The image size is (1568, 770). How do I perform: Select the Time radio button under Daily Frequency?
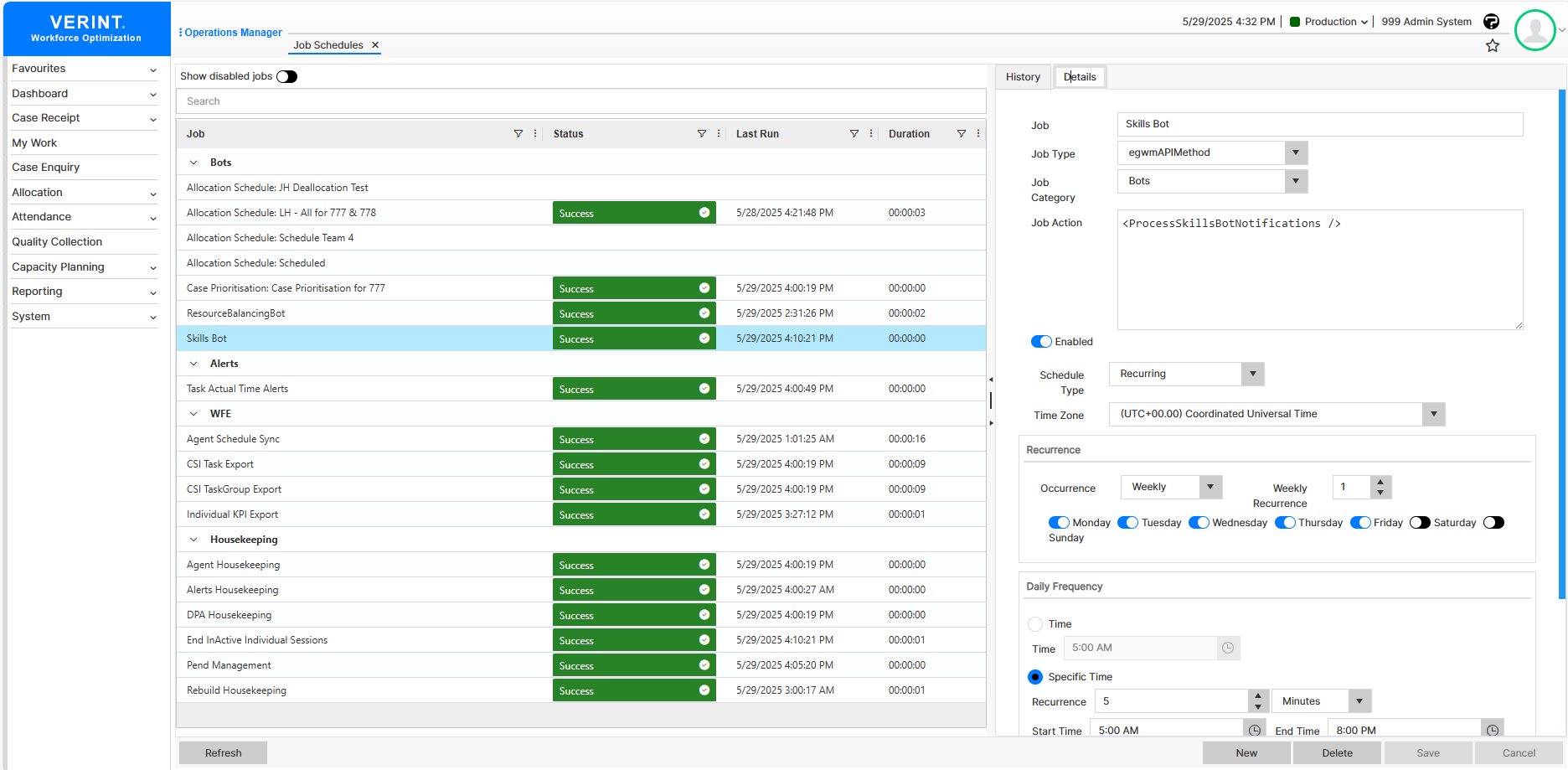[1035, 624]
